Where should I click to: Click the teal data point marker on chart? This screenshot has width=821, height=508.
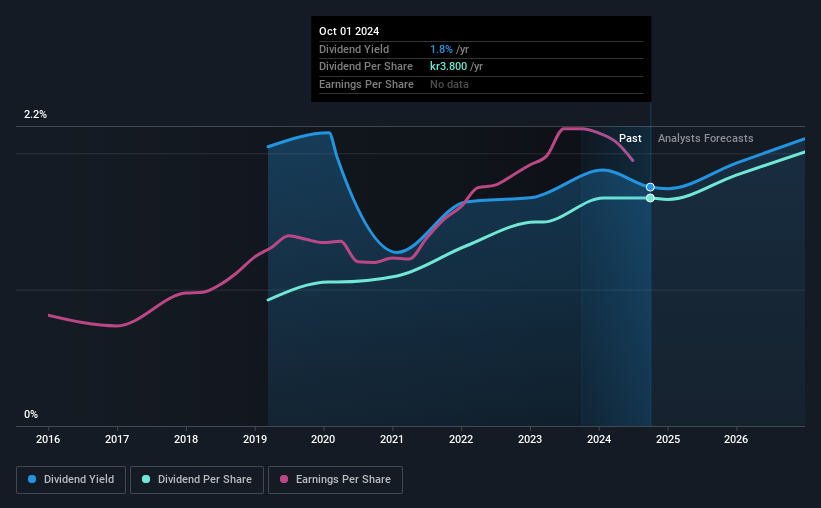pyautogui.click(x=650, y=198)
